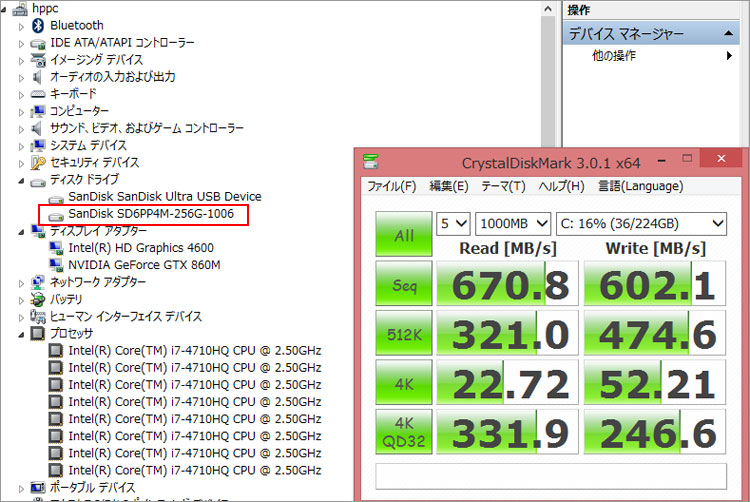Minimize the CrystalDiskMark window

[662, 161]
